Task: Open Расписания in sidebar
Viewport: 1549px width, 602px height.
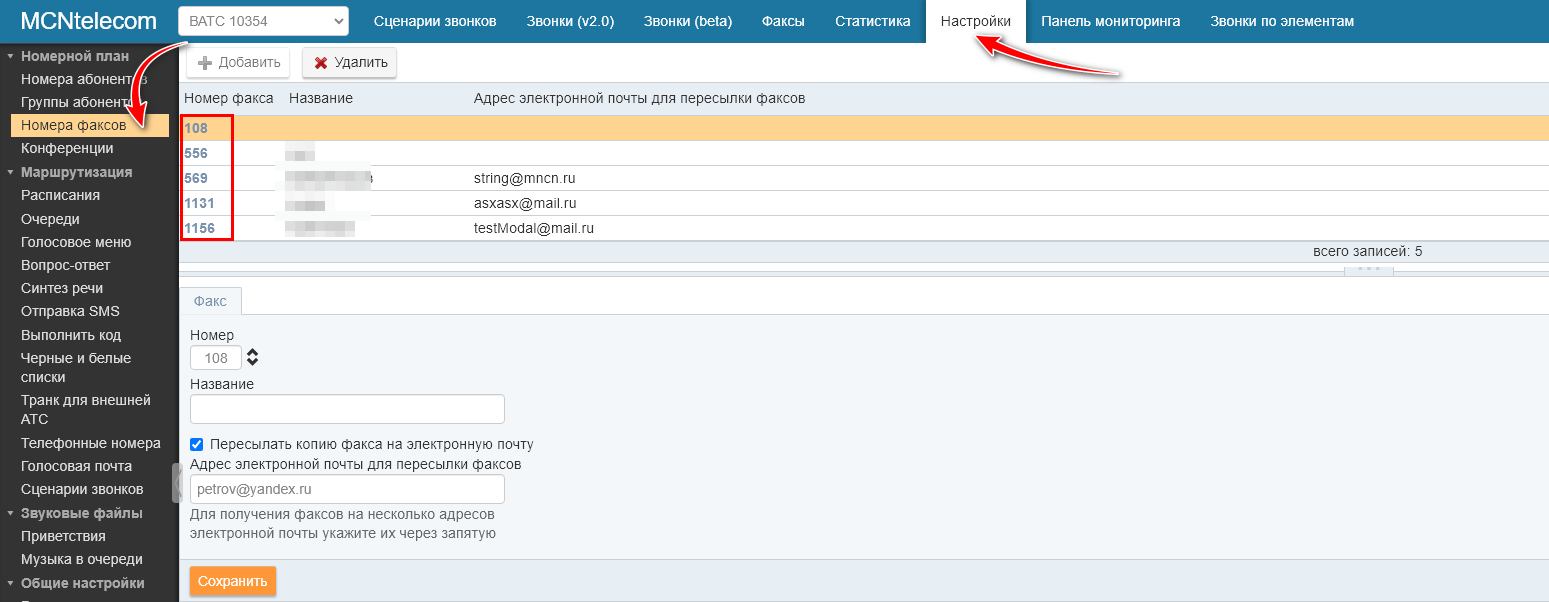Action: [60, 195]
